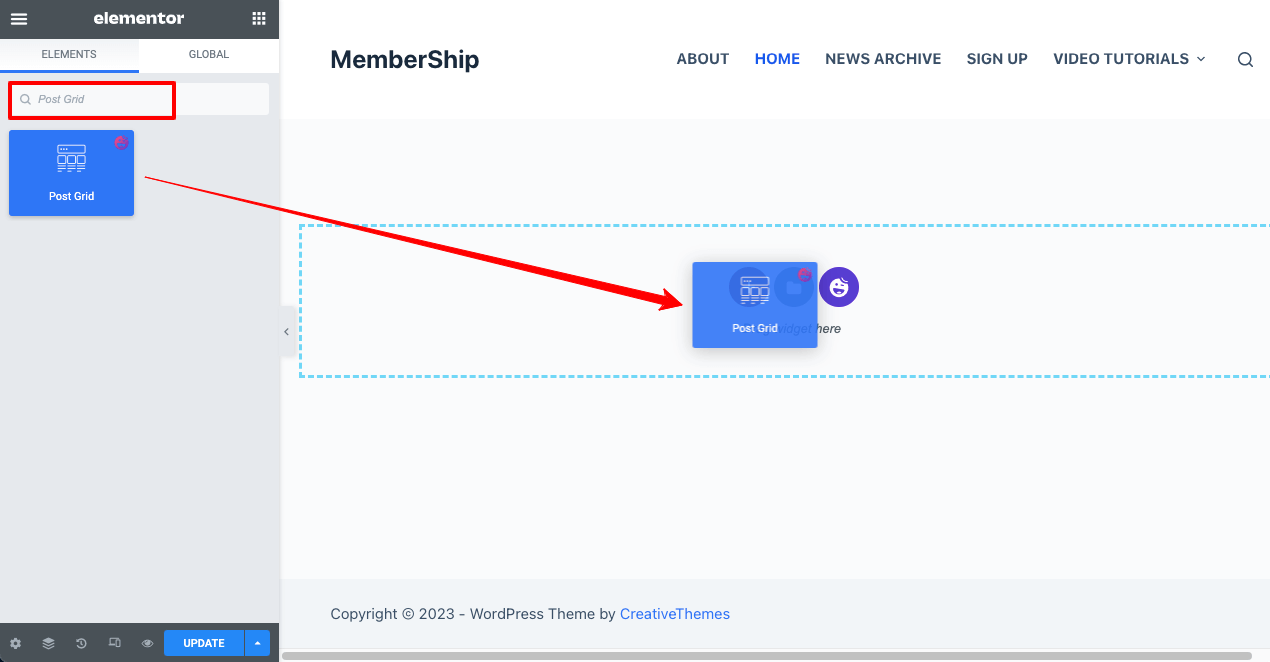Screen dimensions: 1270x662
Task: Click the site header search icon
Action: 1245,60
